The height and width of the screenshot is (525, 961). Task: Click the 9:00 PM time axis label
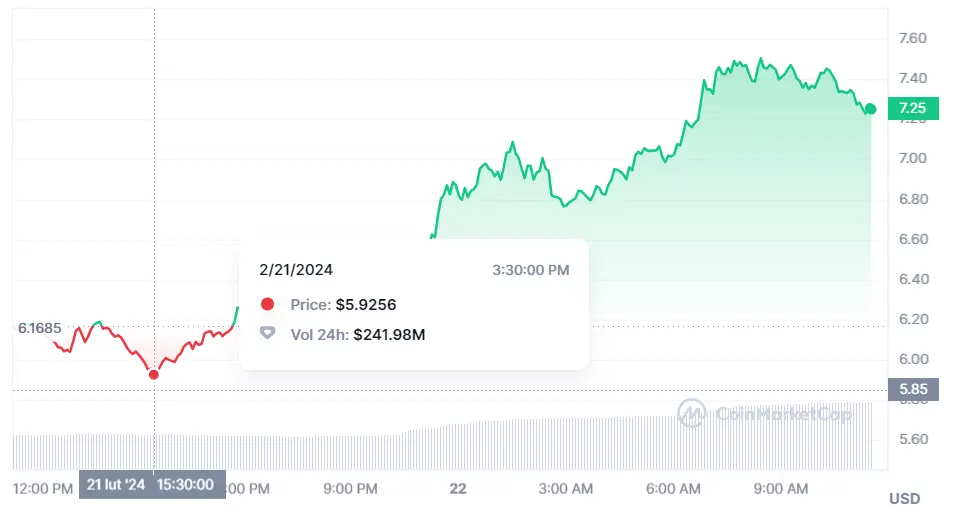[x=349, y=489]
